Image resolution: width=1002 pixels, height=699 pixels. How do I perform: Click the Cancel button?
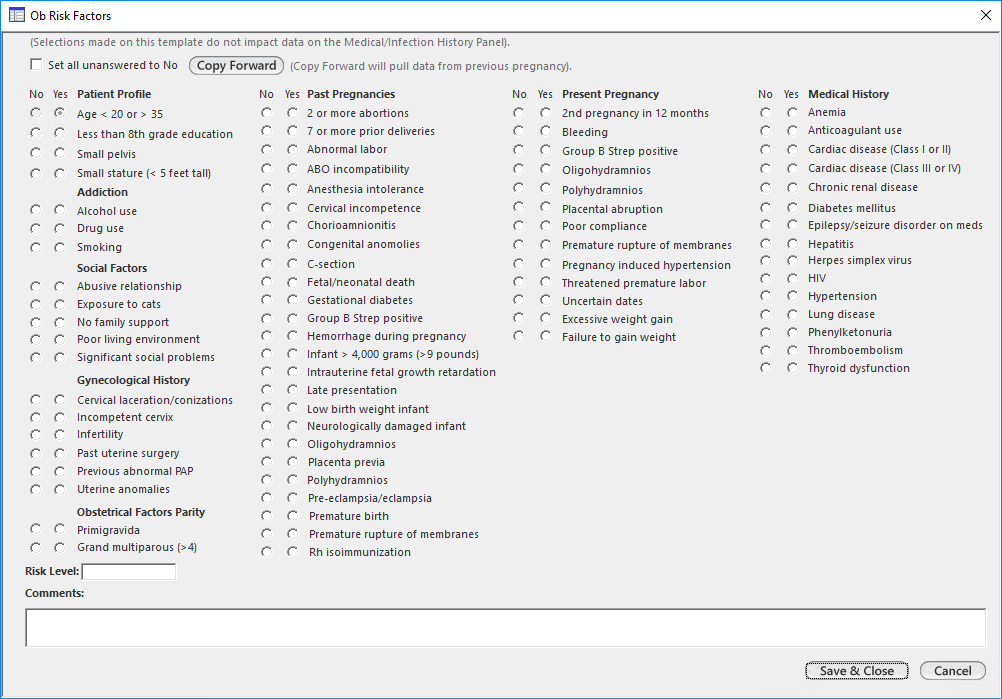[x=952, y=671]
